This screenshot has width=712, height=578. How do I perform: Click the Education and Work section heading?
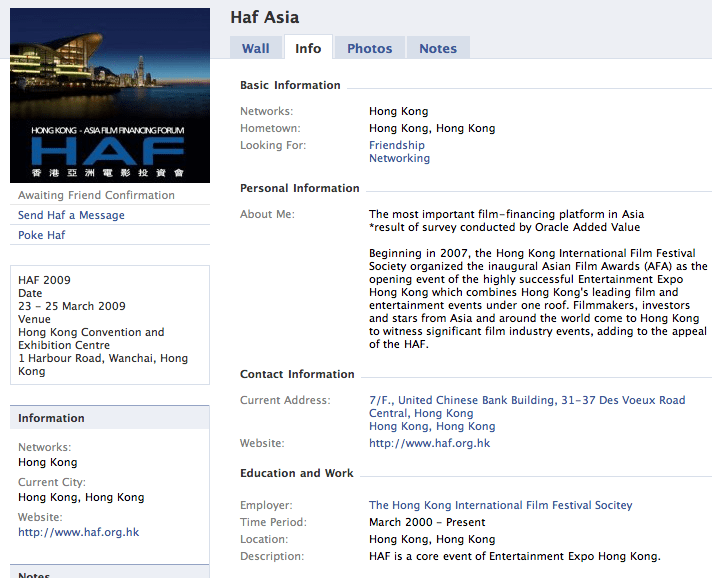[296, 473]
